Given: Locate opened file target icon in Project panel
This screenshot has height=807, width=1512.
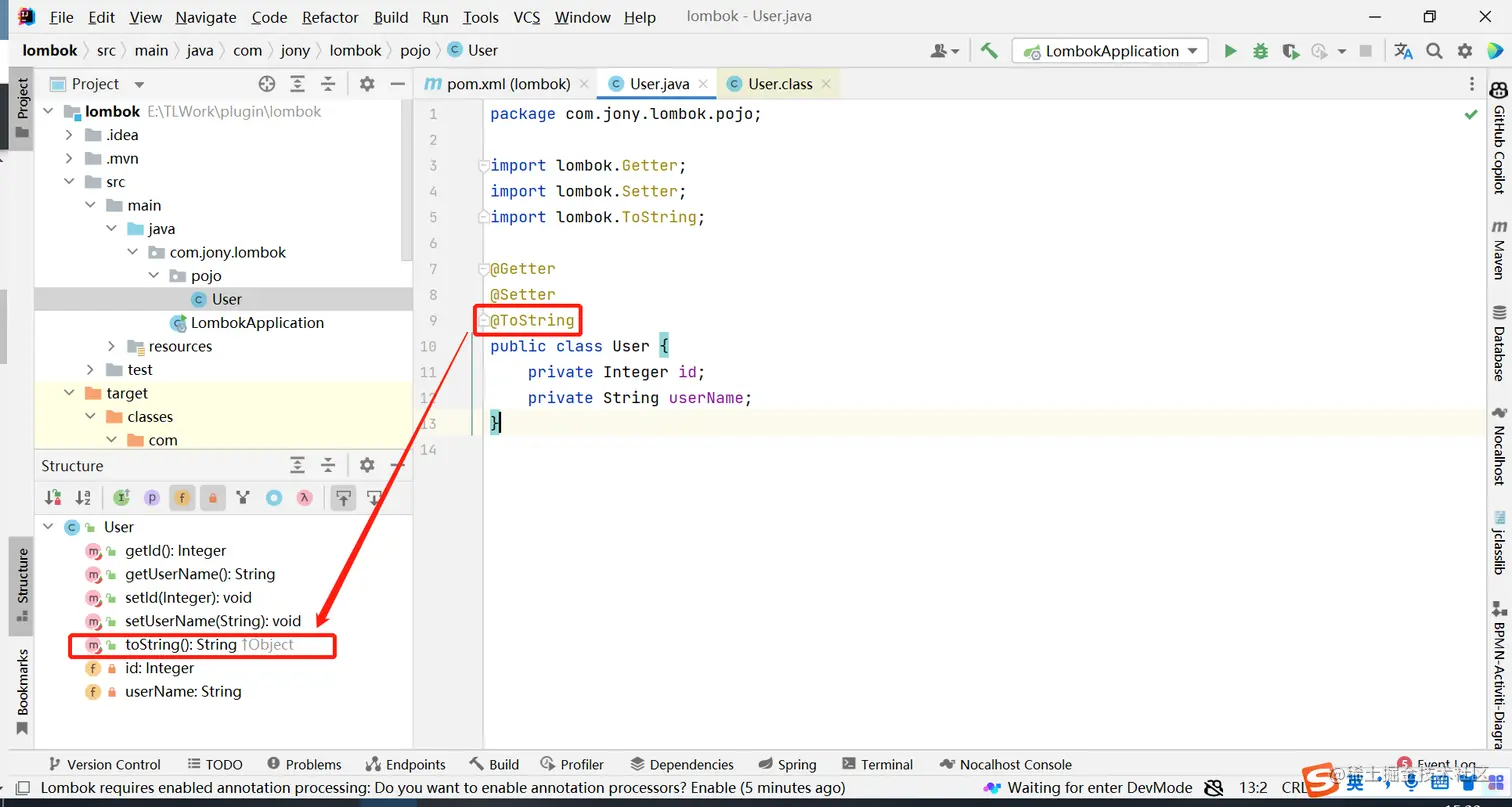Looking at the screenshot, I should point(267,84).
